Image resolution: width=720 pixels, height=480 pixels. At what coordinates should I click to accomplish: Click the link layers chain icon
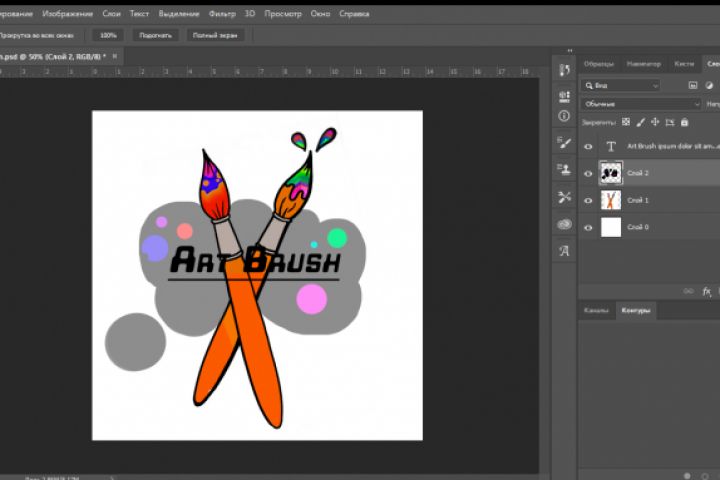(688, 291)
